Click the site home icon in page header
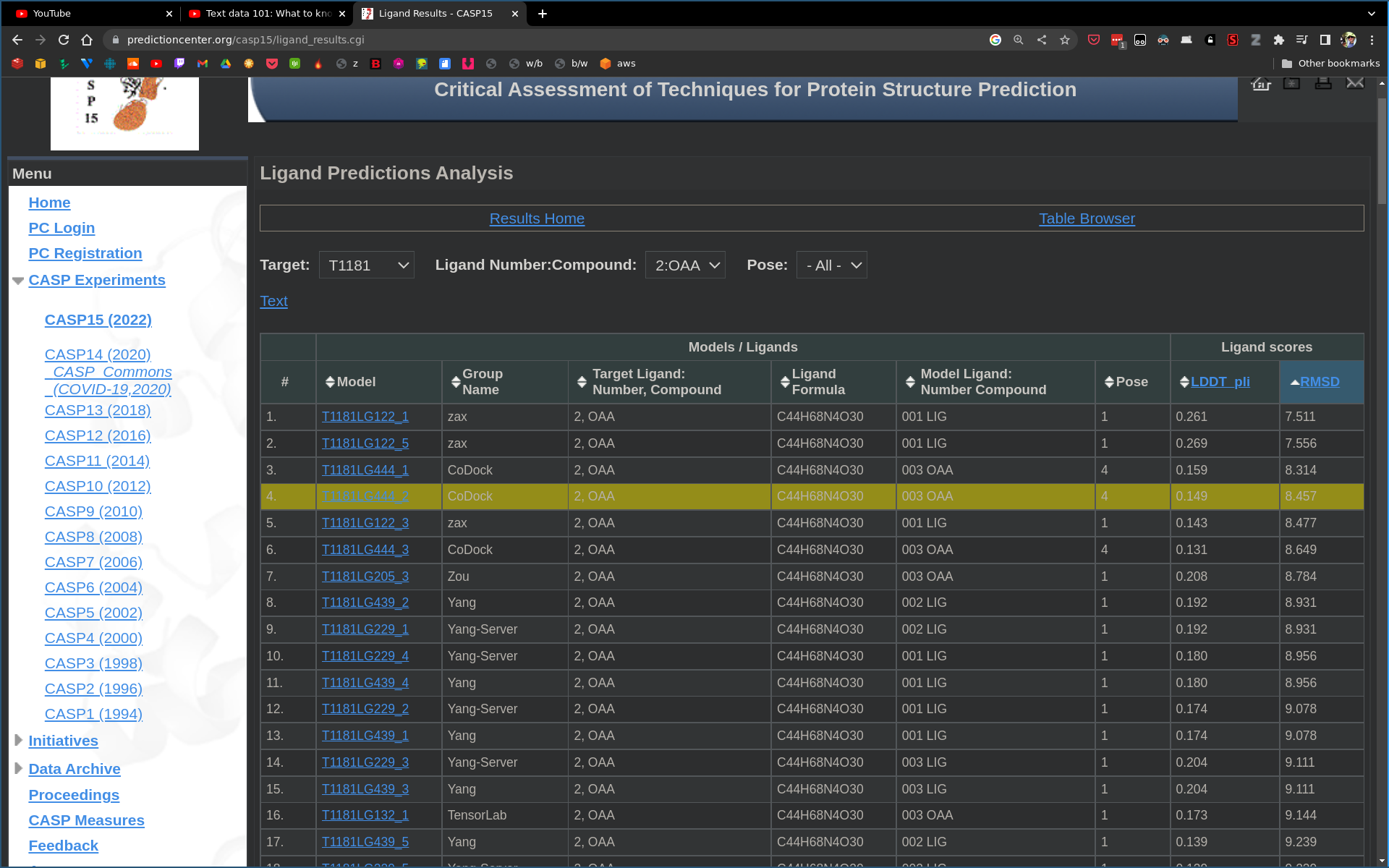 (1261, 84)
